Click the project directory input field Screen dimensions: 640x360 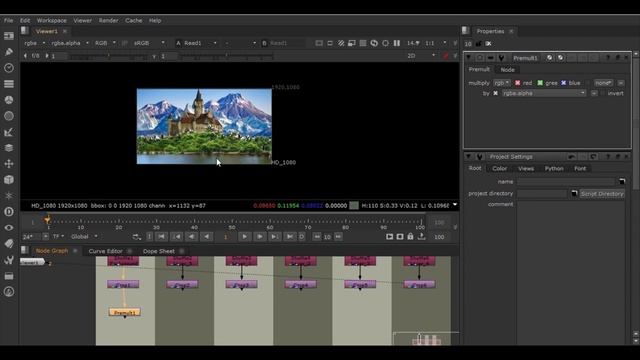542,193
